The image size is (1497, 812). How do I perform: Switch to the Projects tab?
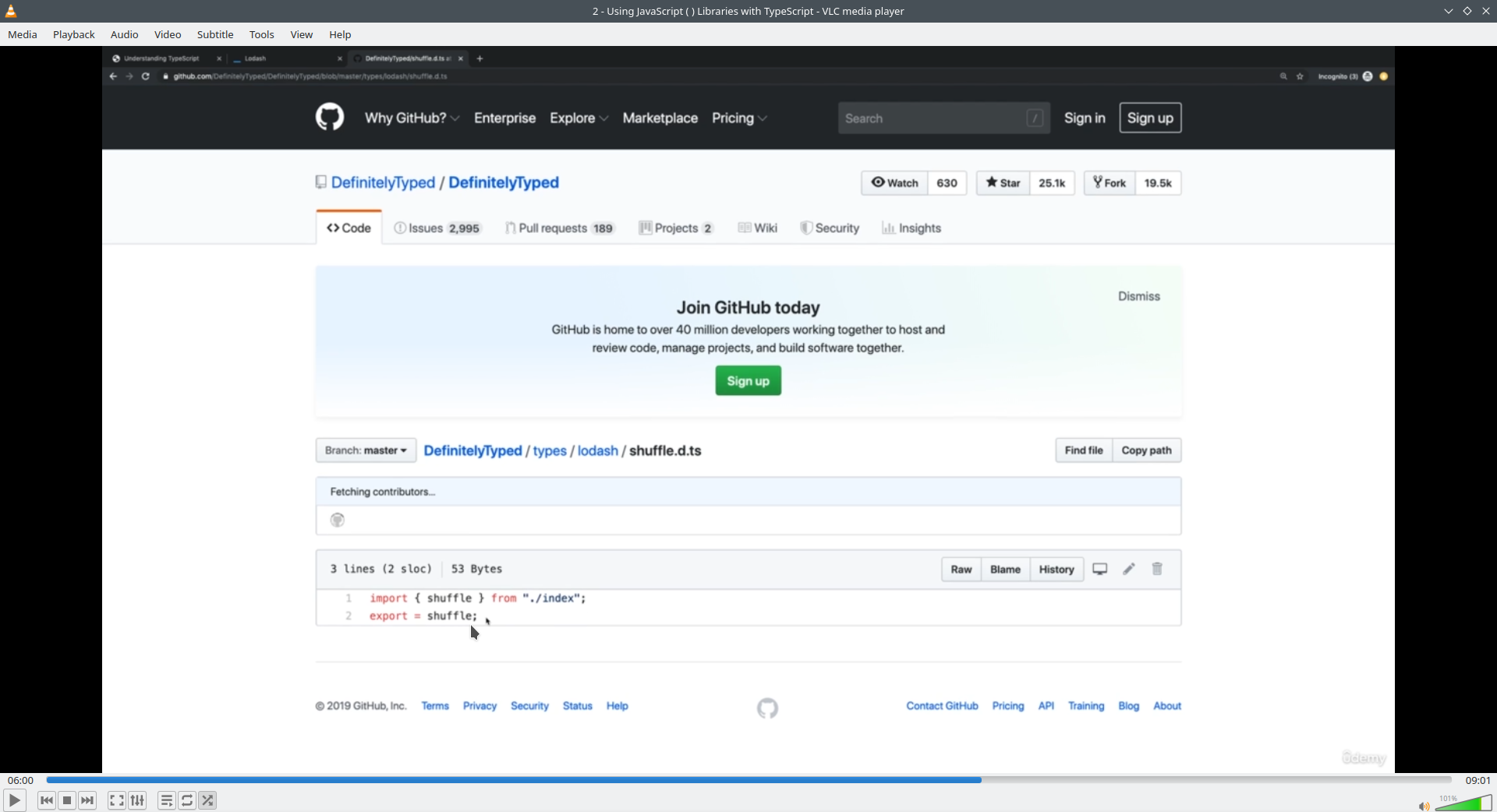click(675, 228)
